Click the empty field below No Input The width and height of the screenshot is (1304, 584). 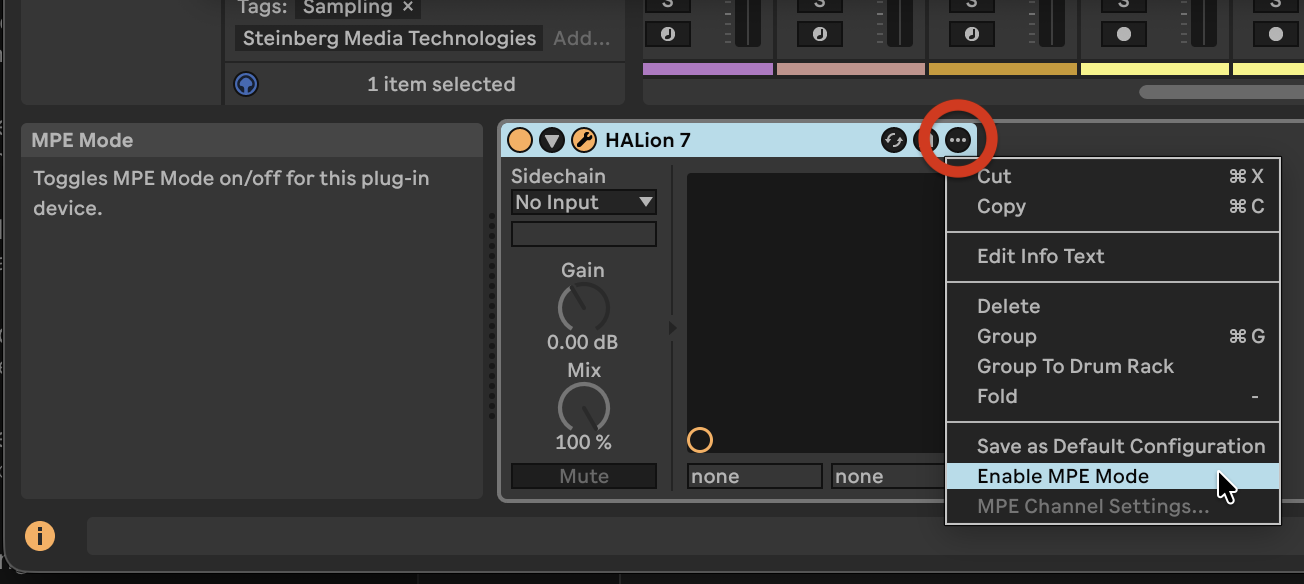coord(584,234)
